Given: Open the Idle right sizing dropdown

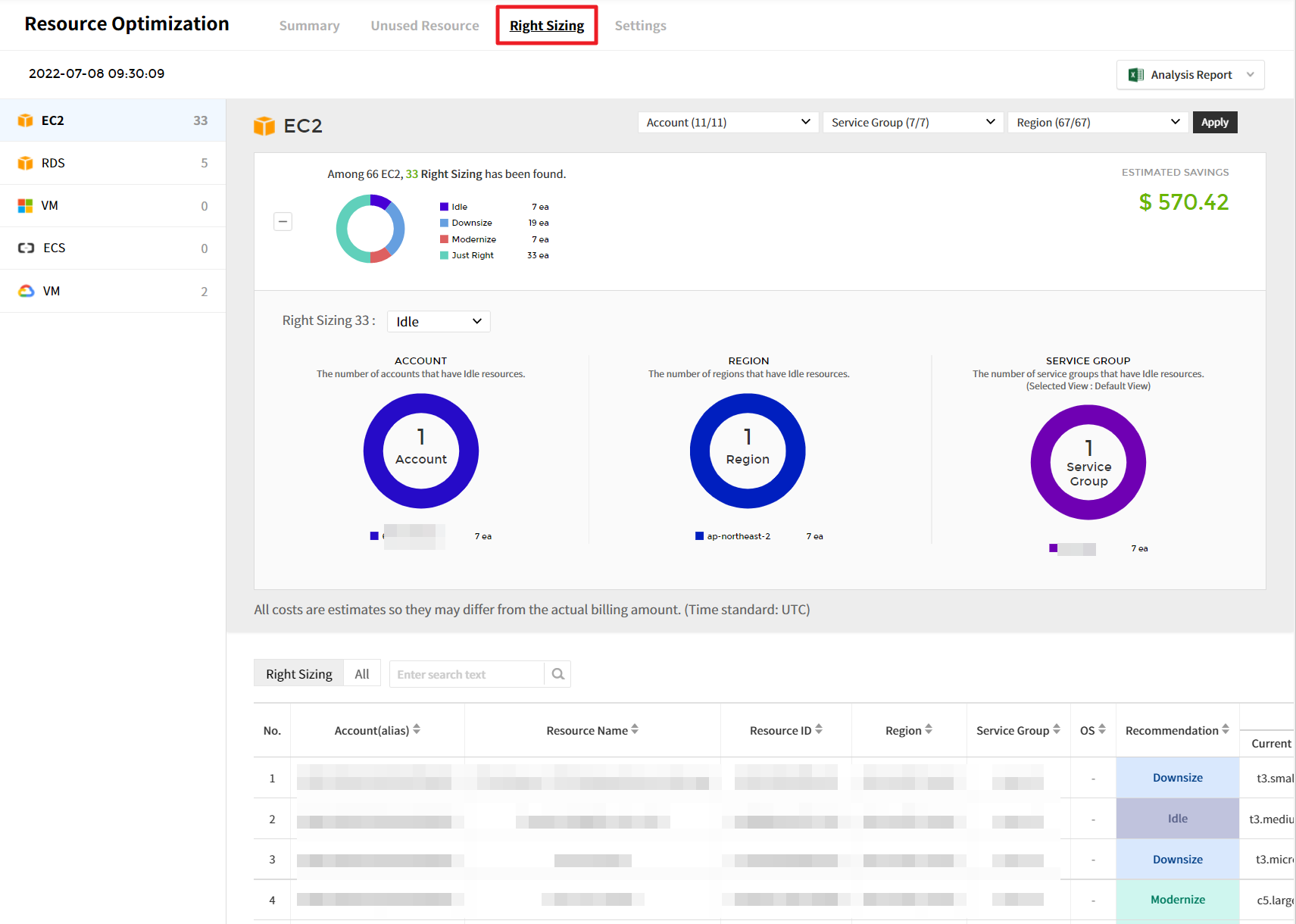Looking at the screenshot, I should pyautogui.click(x=439, y=322).
